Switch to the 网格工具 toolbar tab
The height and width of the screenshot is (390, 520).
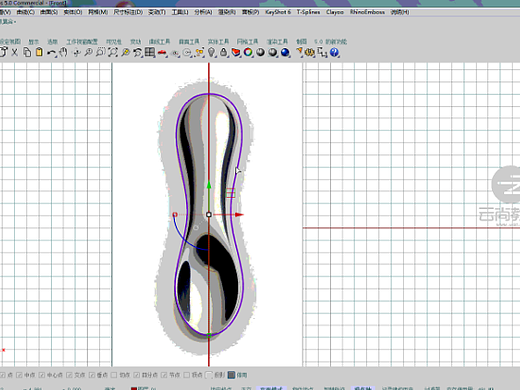click(247, 42)
